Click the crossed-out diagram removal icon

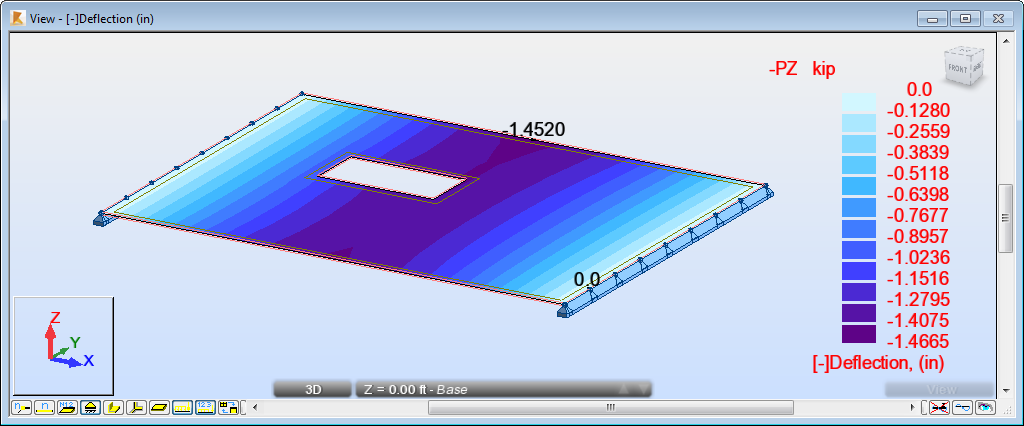pos(939,408)
